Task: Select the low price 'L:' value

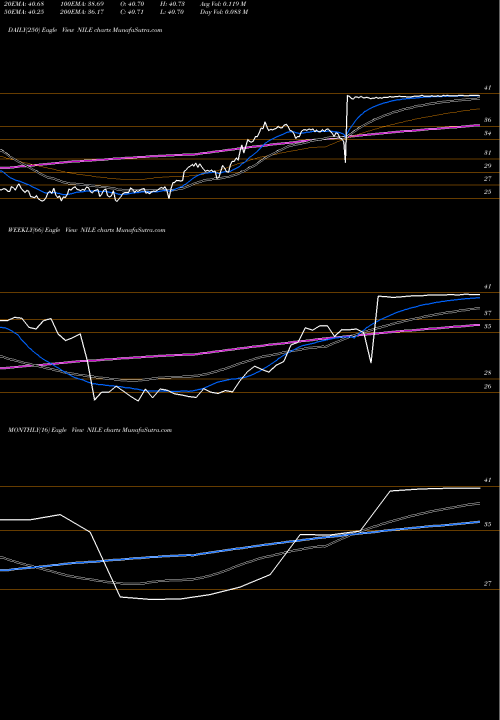Action: [172, 12]
